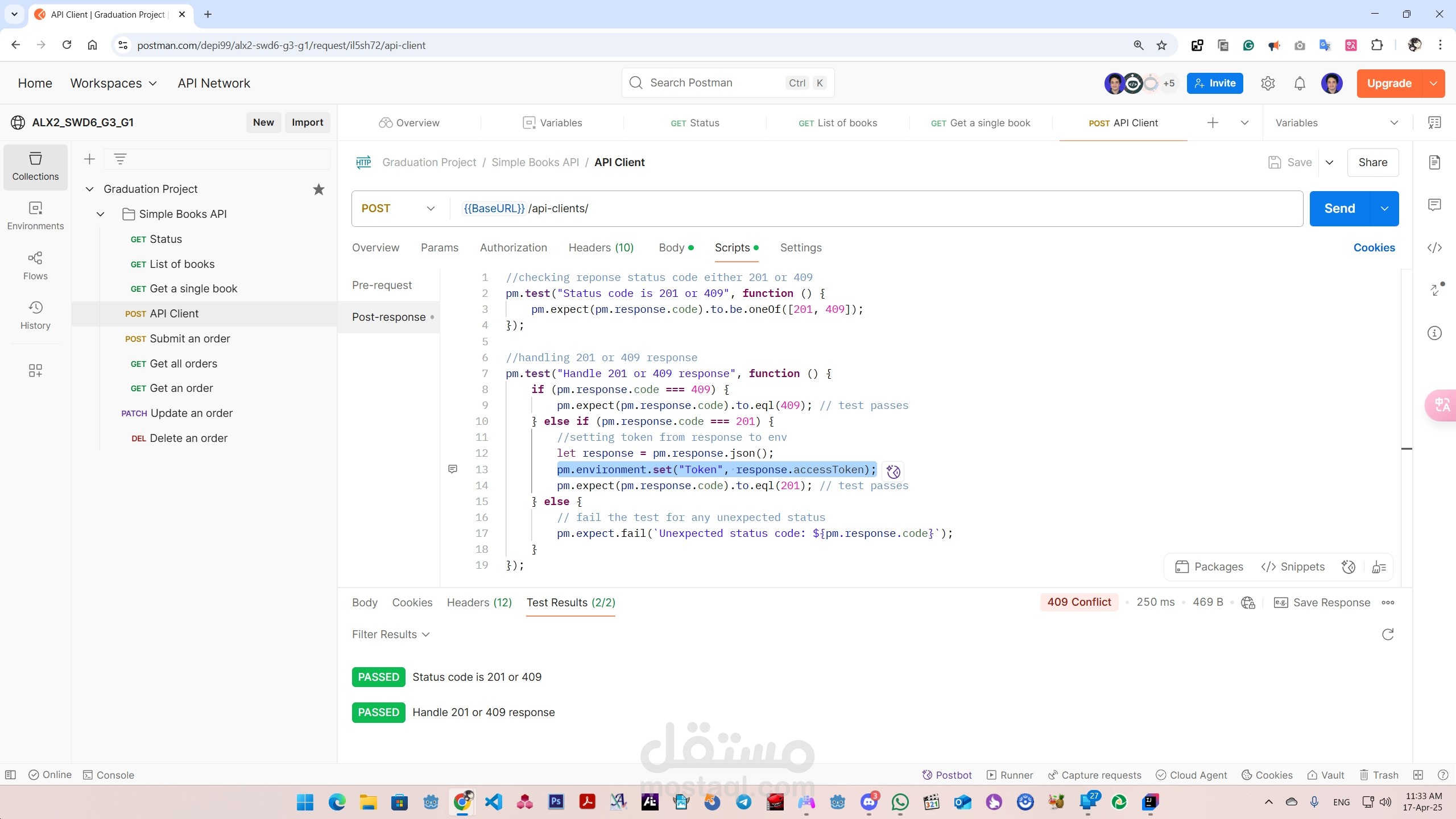This screenshot has height=819, width=1456.
Task: Collapse the Simple Books API folder
Action: pos(101,214)
